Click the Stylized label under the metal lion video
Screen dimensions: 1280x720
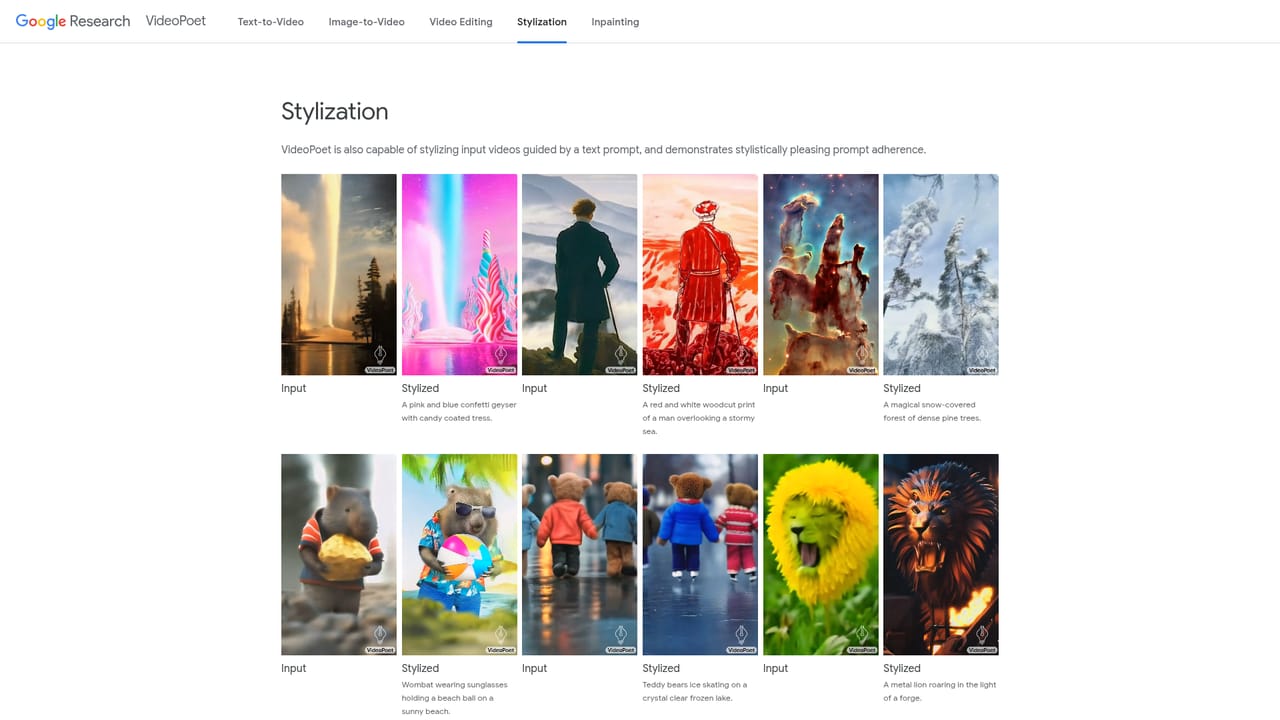tap(902, 668)
